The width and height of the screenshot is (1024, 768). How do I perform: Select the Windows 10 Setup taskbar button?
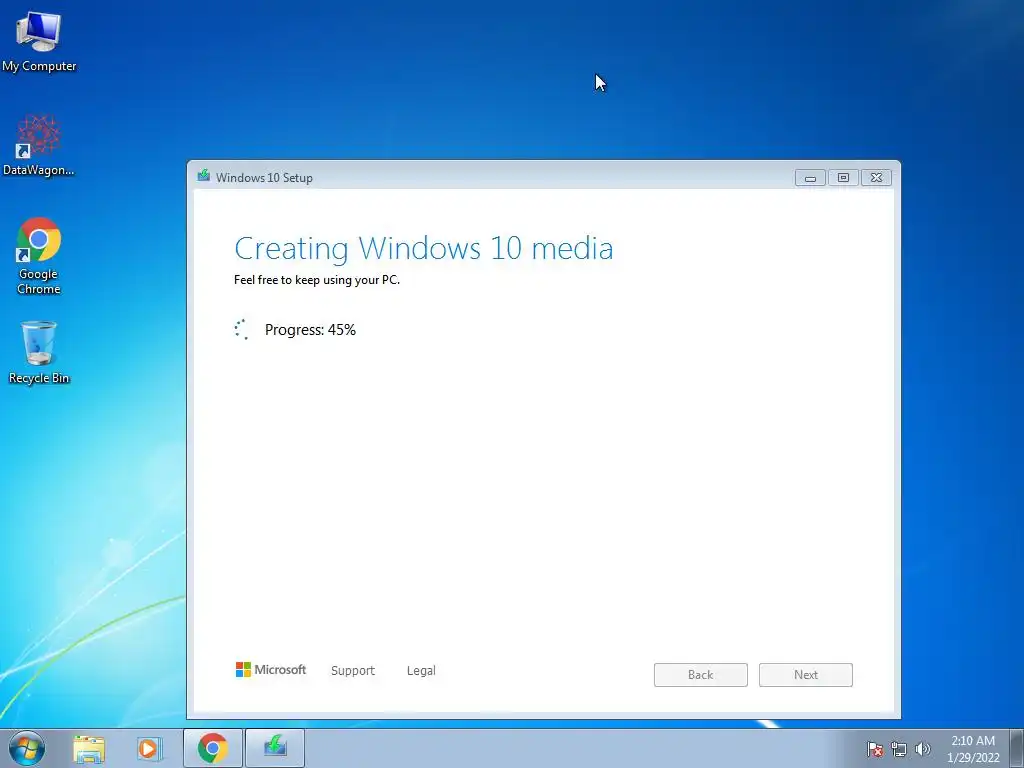coord(275,748)
